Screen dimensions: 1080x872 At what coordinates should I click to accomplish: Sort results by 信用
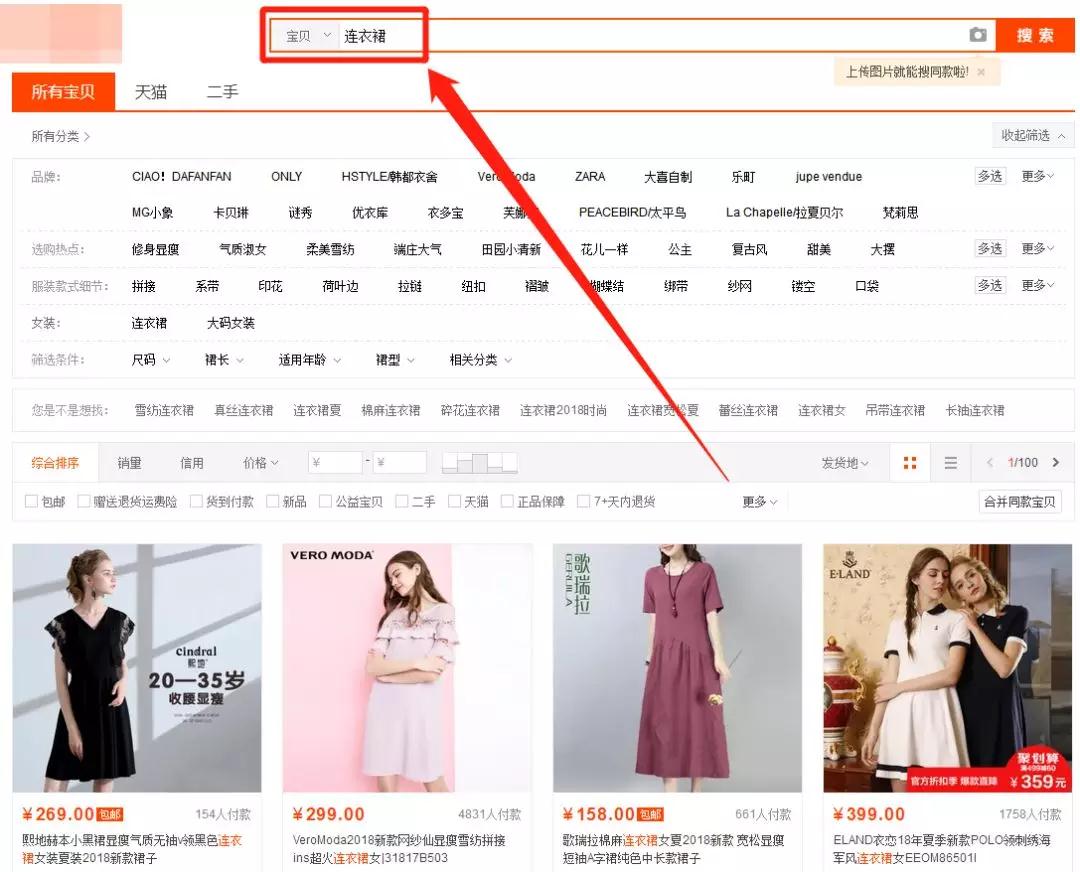[x=191, y=463]
